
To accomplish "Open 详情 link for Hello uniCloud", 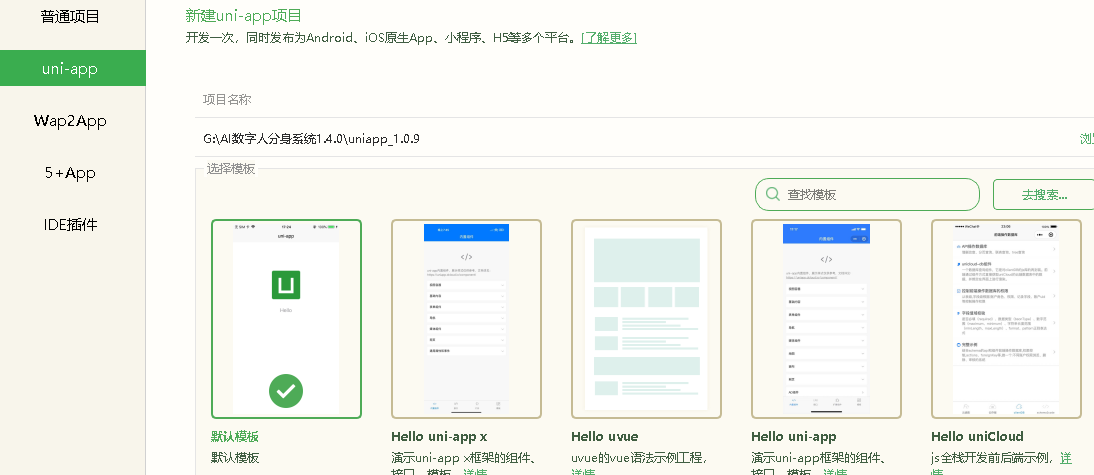I will [x=1065, y=457].
